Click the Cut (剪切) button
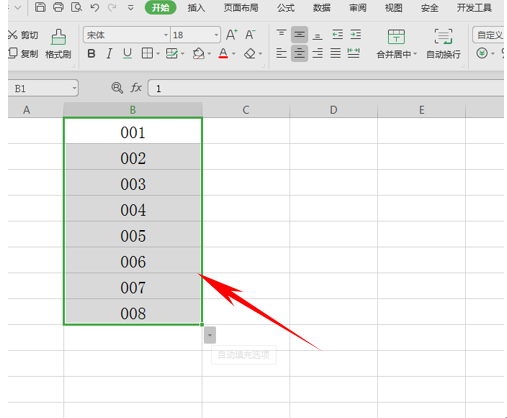The width and height of the screenshot is (507, 418). 23,35
